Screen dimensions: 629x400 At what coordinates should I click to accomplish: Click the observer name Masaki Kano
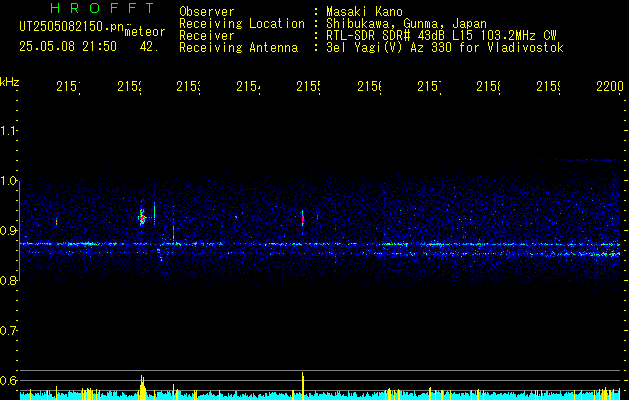(x=364, y=11)
